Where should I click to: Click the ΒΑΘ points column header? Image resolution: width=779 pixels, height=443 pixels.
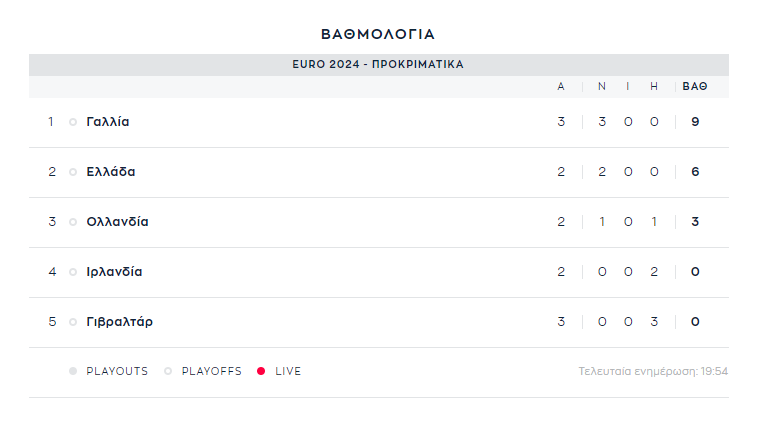695,86
